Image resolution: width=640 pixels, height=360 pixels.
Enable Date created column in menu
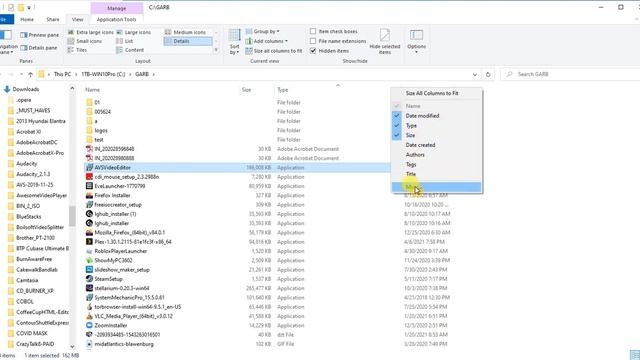click(436, 145)
